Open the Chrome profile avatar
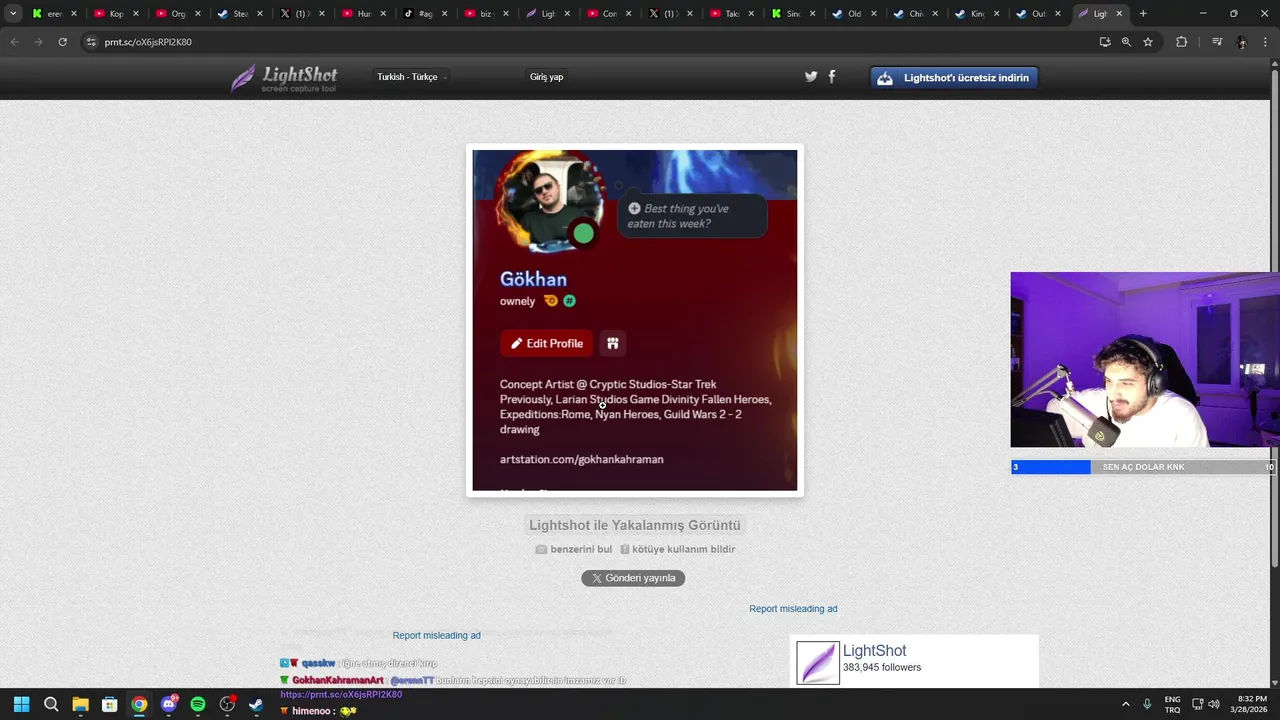This screenshot has width=1280, height=720. [1241, 42]
